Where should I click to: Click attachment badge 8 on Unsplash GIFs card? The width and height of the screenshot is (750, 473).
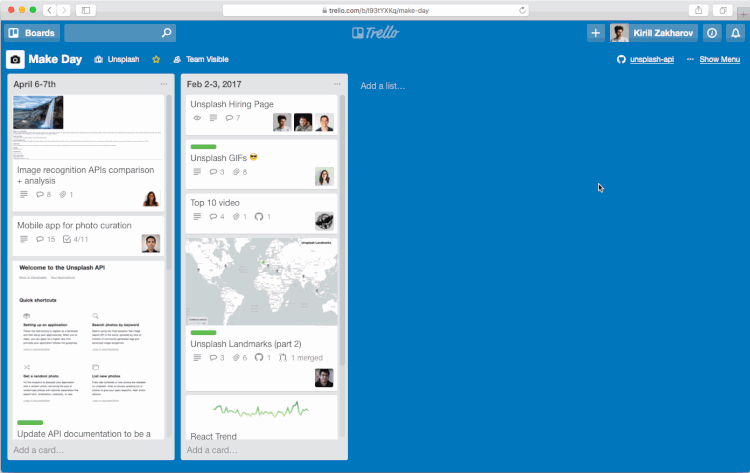240,172
